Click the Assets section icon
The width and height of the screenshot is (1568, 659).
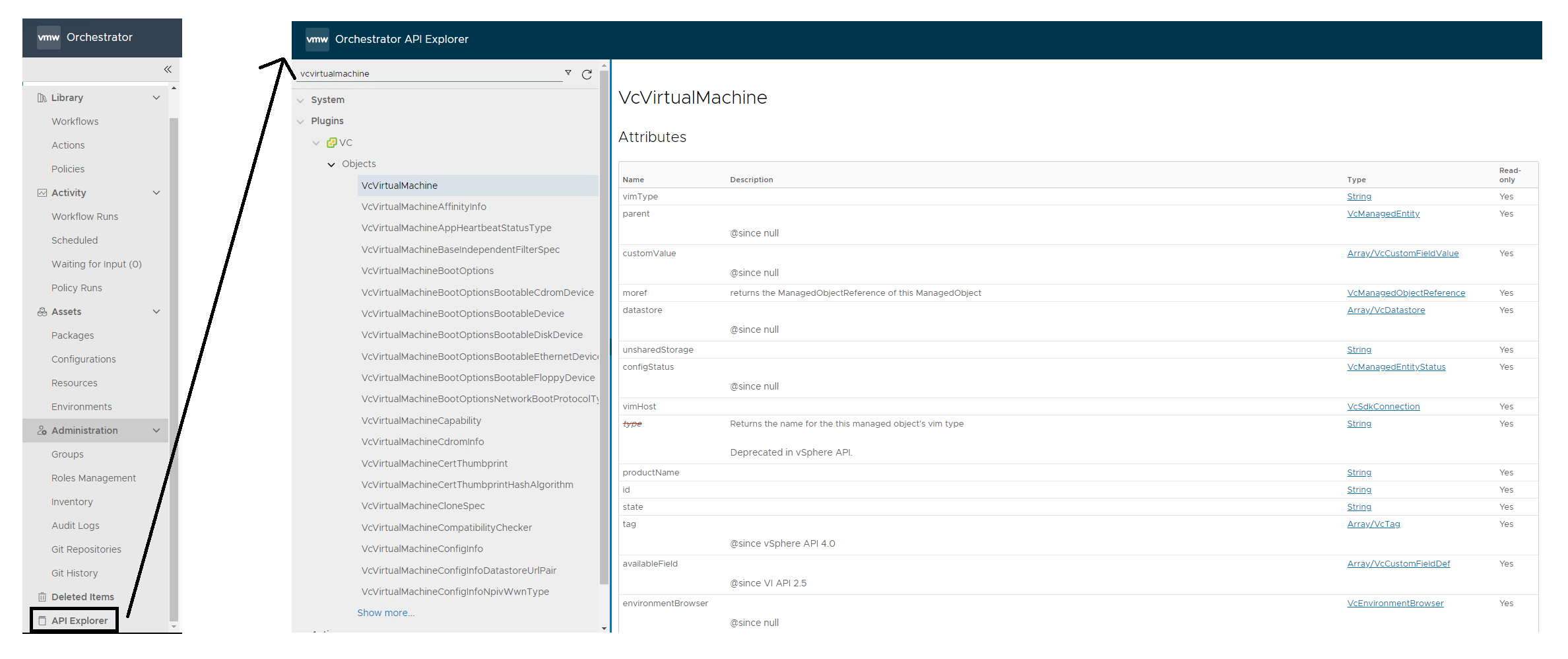[x=42, y=312]
